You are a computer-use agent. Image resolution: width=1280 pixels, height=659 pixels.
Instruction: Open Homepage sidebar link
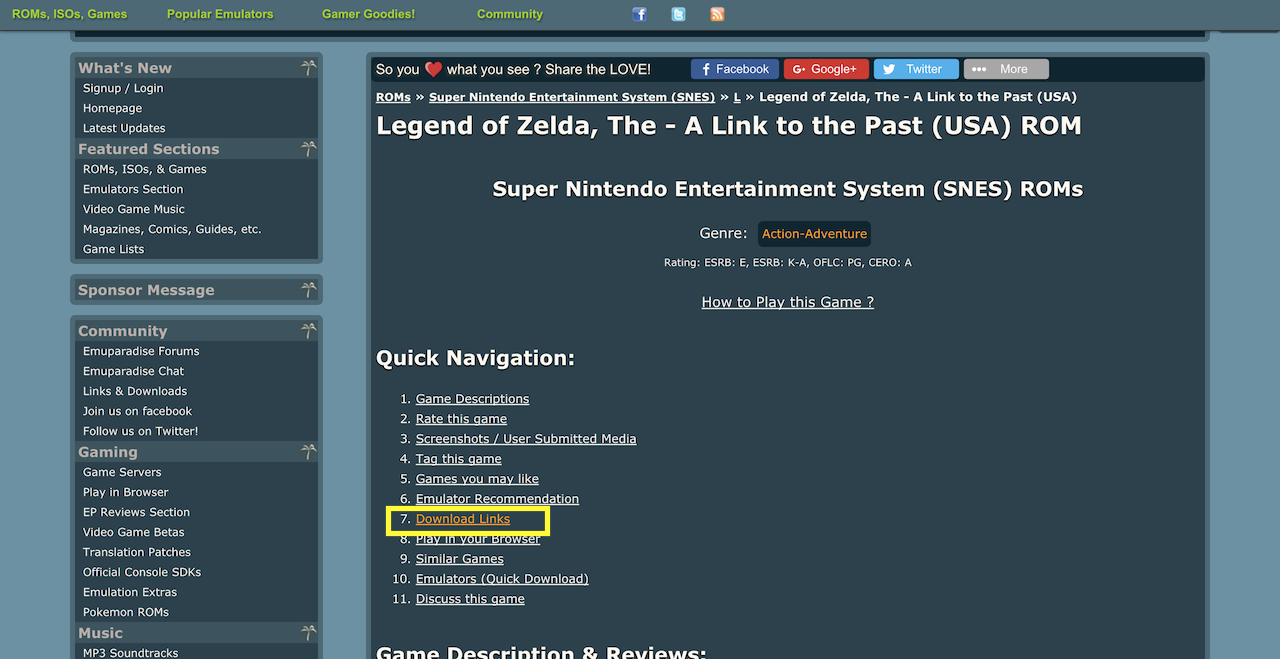pos(112,108)
